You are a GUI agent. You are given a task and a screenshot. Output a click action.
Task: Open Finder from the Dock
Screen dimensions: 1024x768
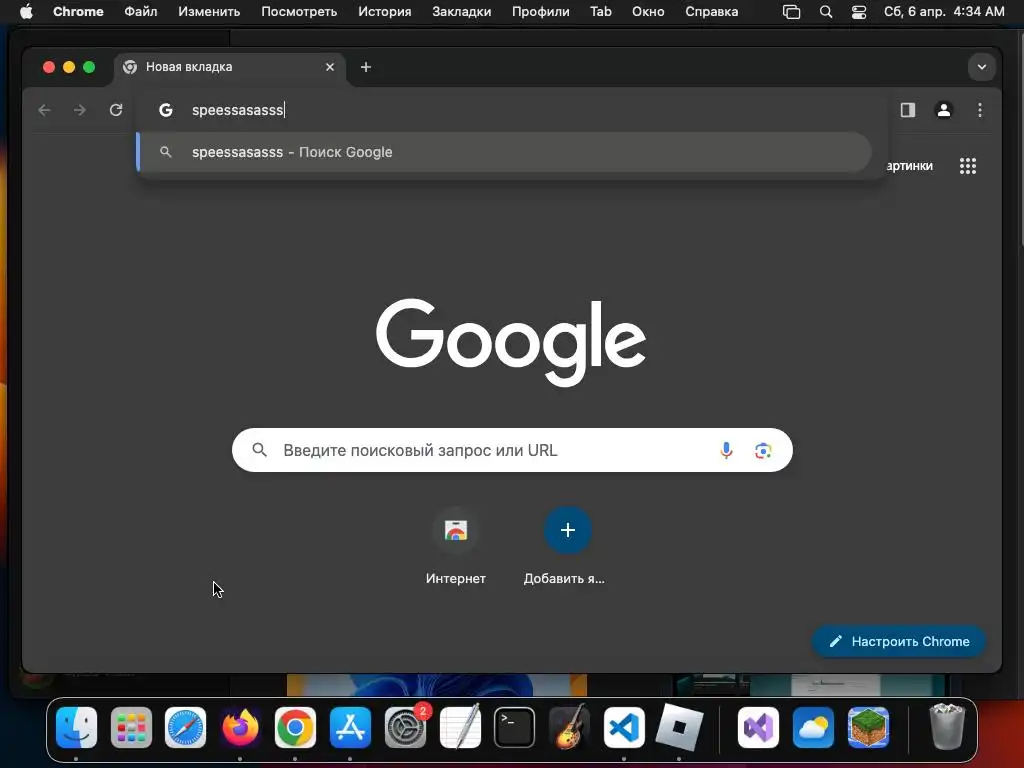click(76, 728)
